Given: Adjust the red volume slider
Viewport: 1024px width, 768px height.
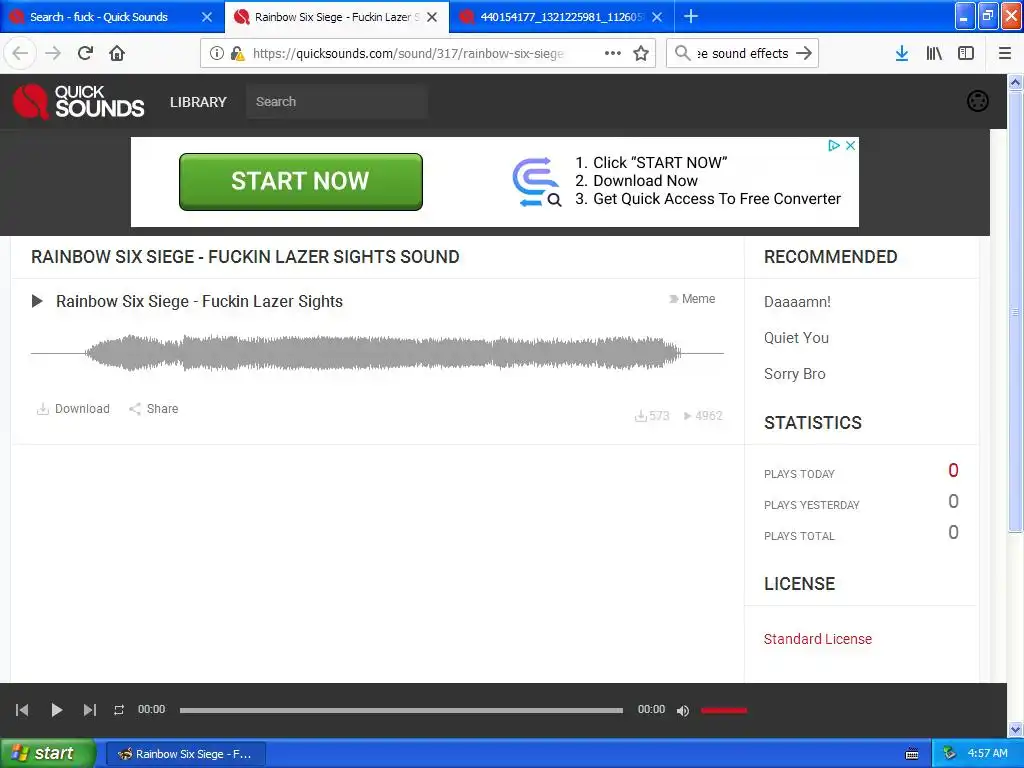Looking at the screenshot, I should click(724, 711).
